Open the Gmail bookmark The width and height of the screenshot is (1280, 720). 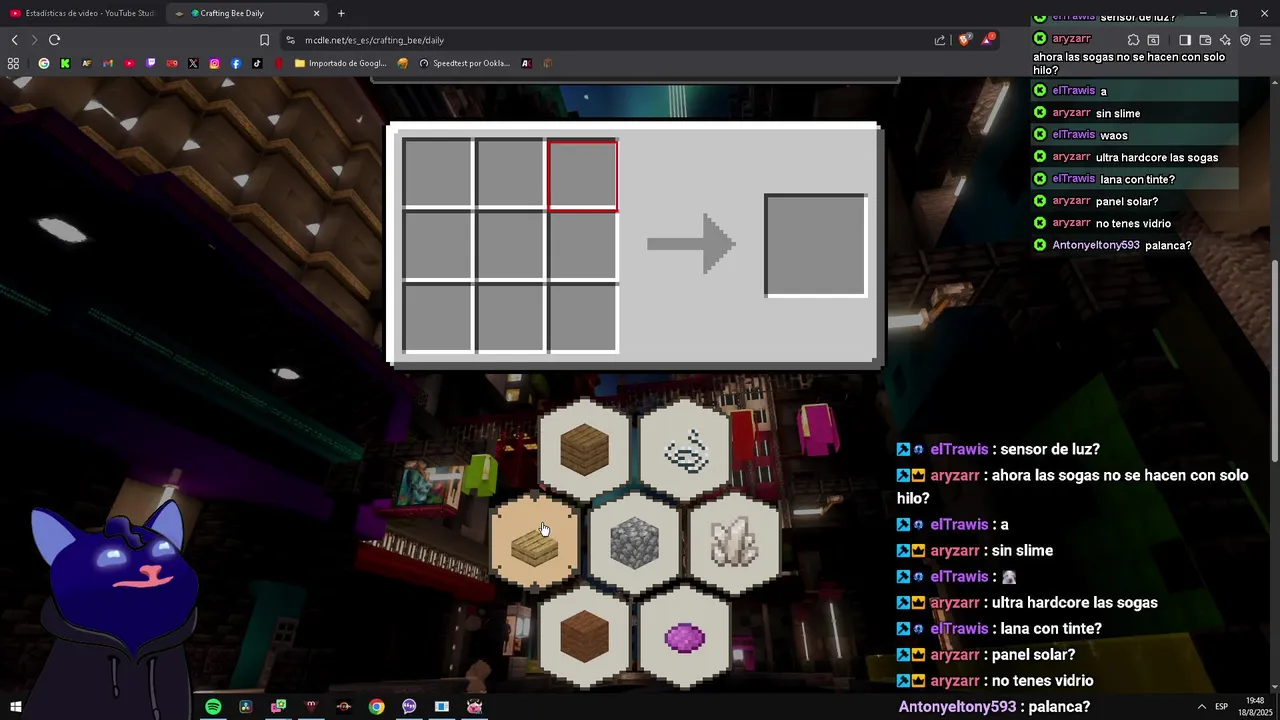[x=108, y=63]
